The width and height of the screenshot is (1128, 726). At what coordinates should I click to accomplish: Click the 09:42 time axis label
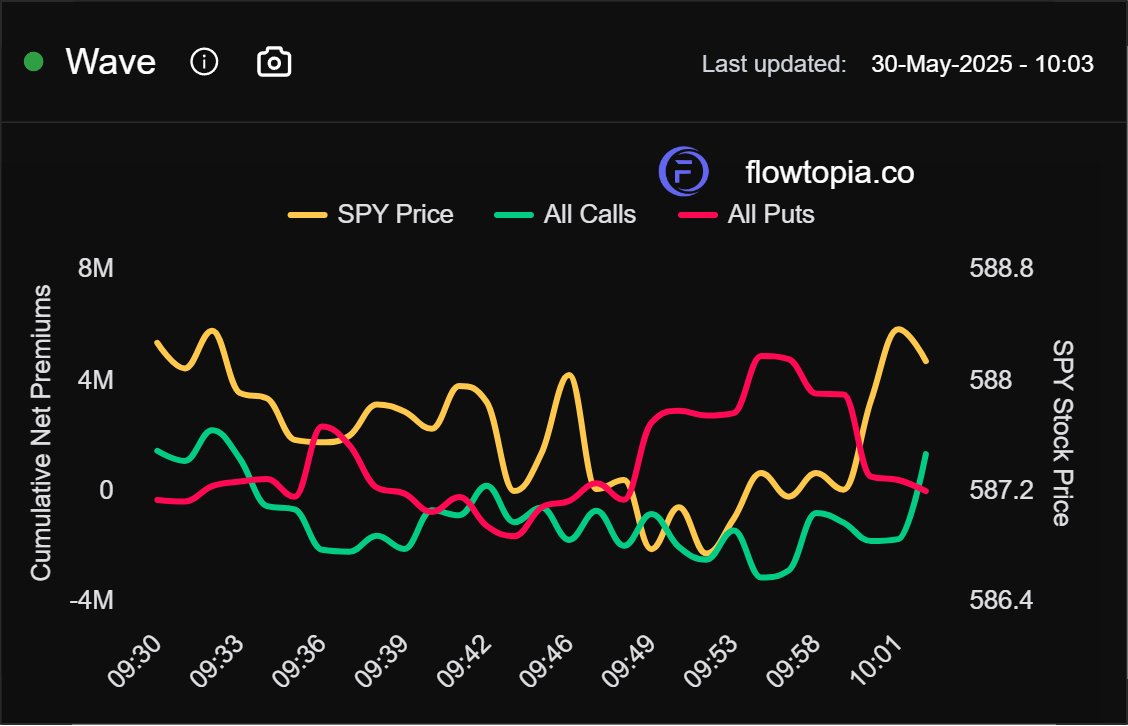[x=464, y=661]
